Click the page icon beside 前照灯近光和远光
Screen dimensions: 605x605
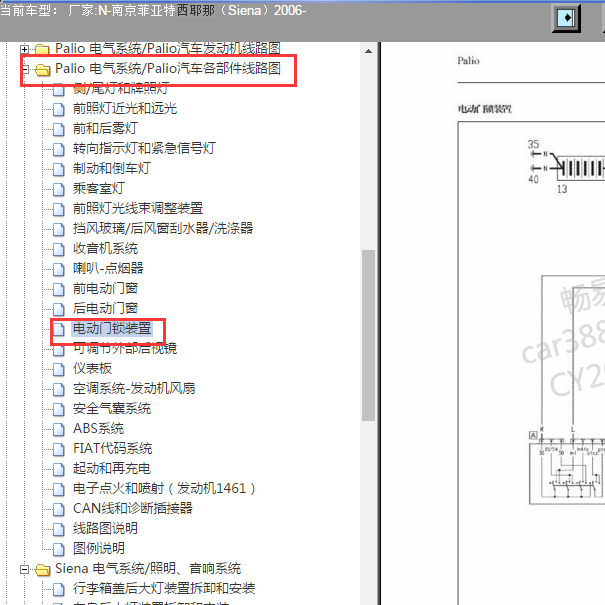pyautogui.click(x=59, y=110)
